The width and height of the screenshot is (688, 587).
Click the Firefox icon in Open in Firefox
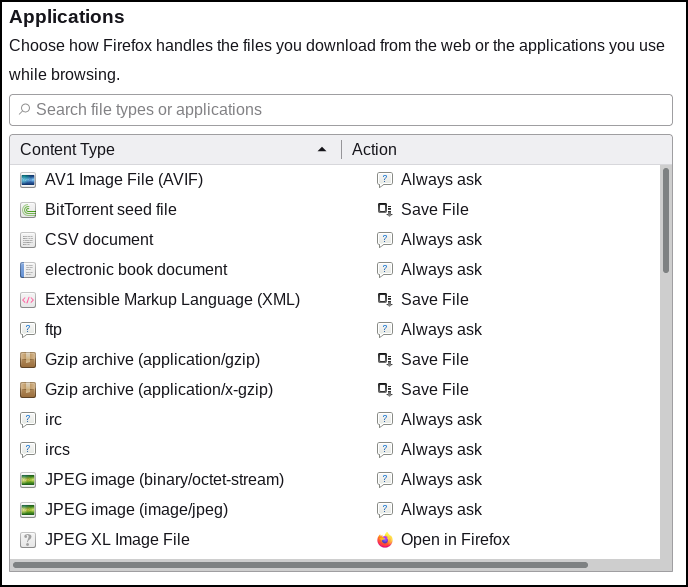coord(385,540)
